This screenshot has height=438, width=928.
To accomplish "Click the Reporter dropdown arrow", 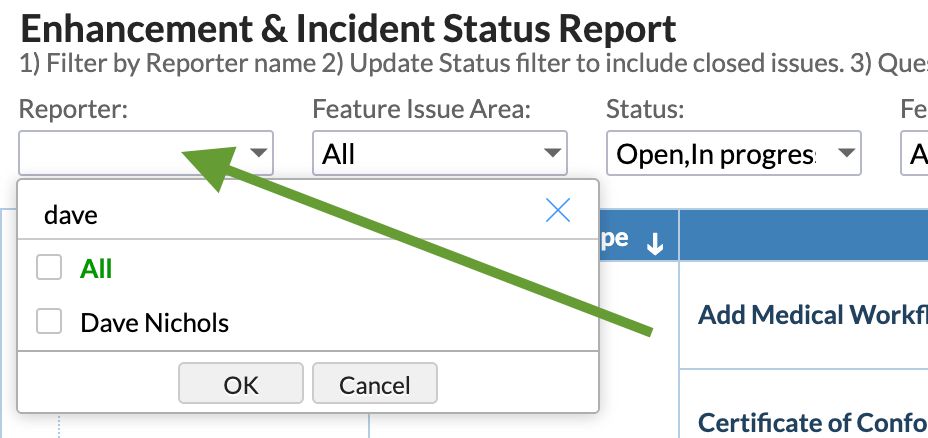I will coord(259,154).
